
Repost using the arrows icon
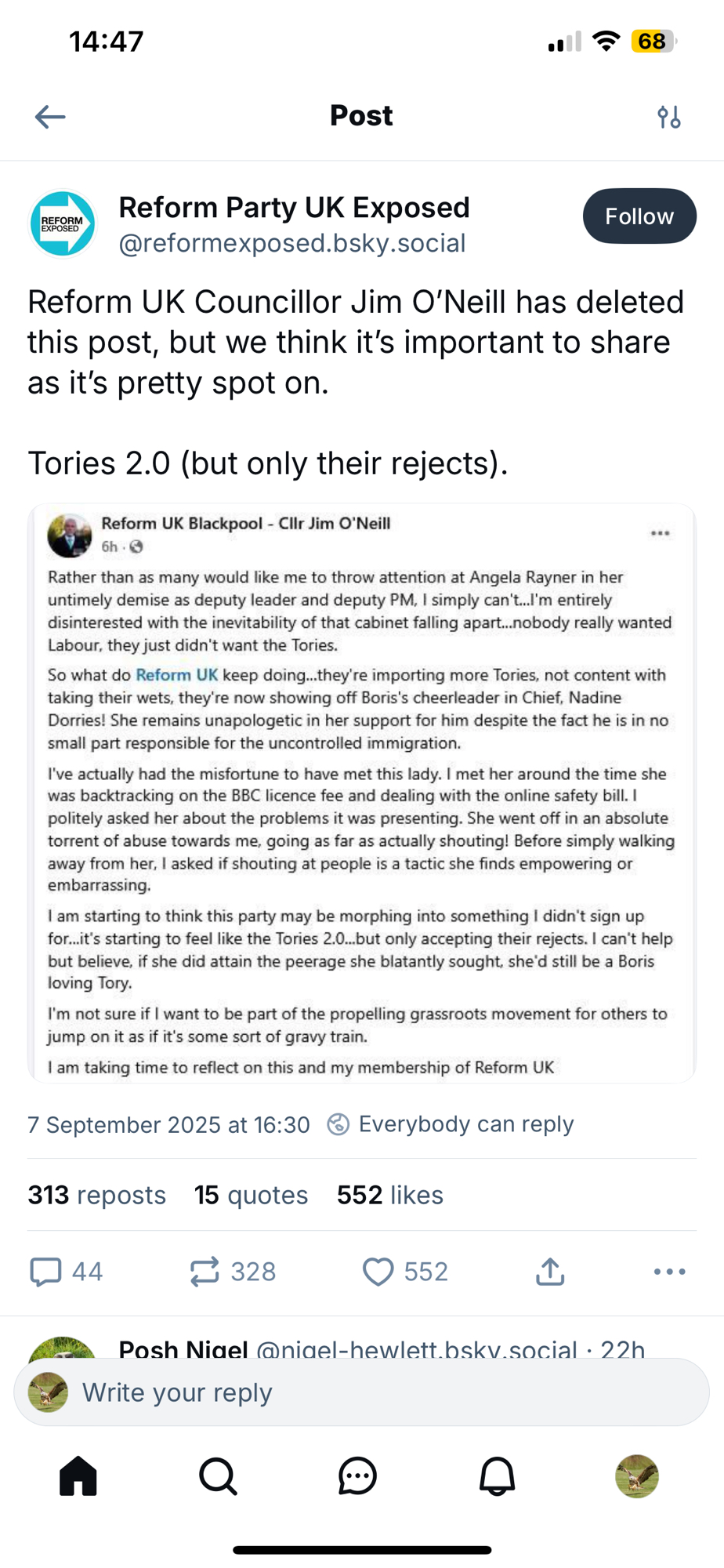pyautogui.click(x=205, y=1272)
